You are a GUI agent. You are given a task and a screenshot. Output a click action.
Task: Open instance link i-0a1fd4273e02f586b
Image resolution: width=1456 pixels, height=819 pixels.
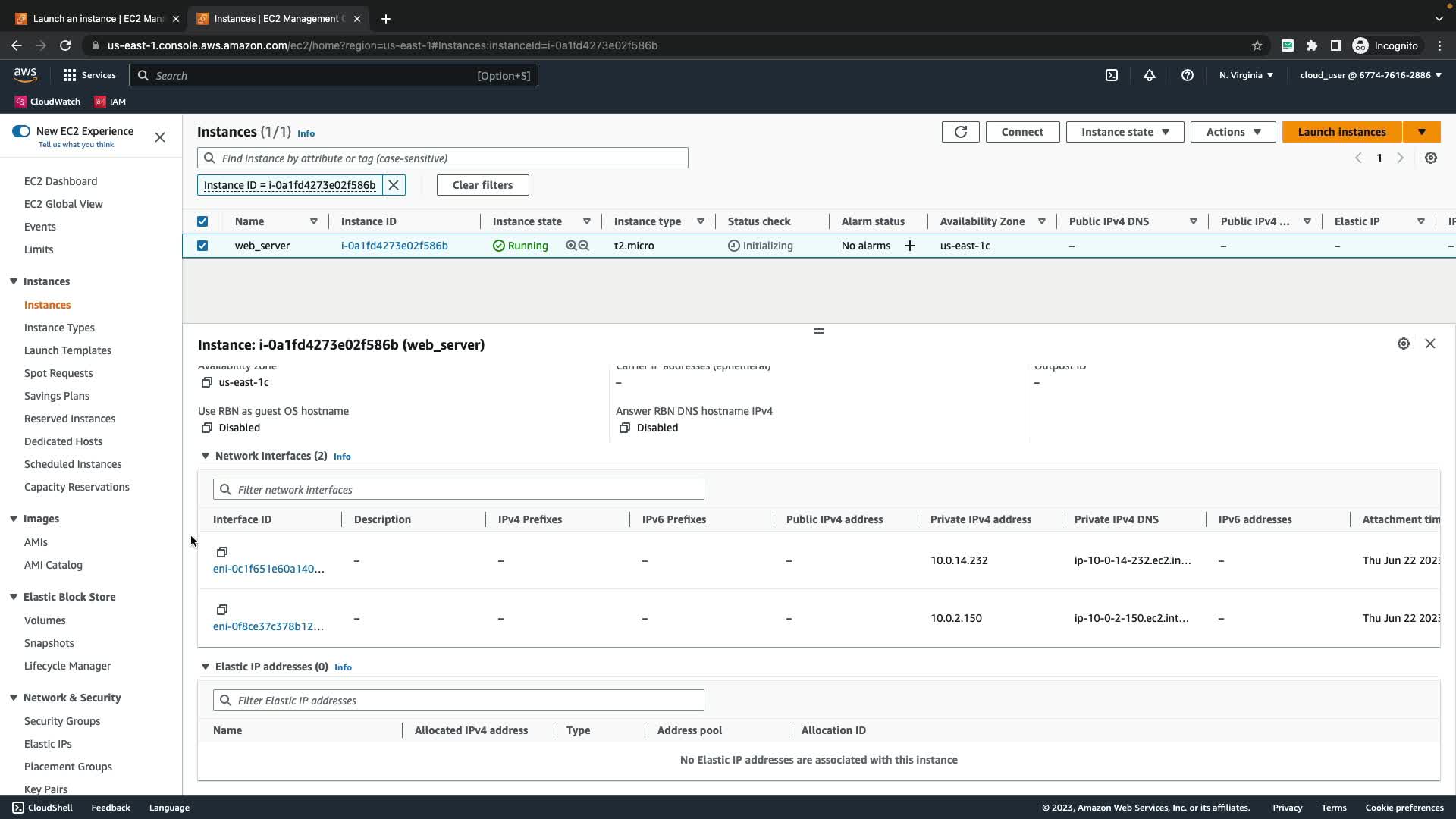tap(394, 246)
